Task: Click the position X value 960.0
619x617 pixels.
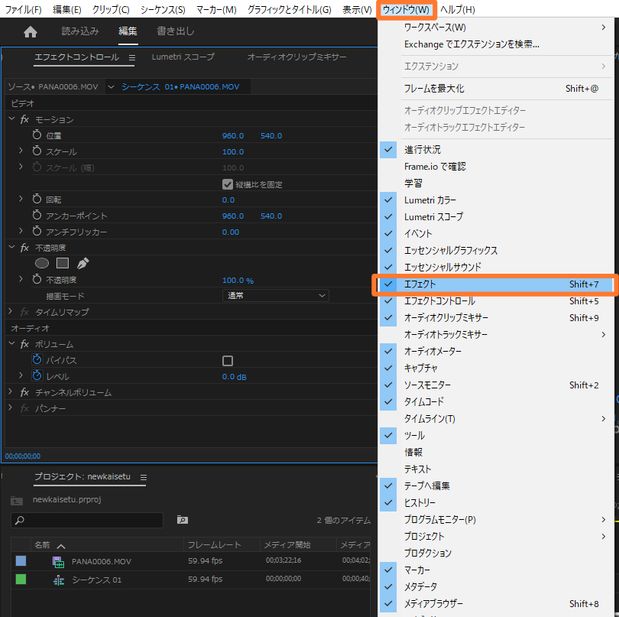Action: coord(233,136)
